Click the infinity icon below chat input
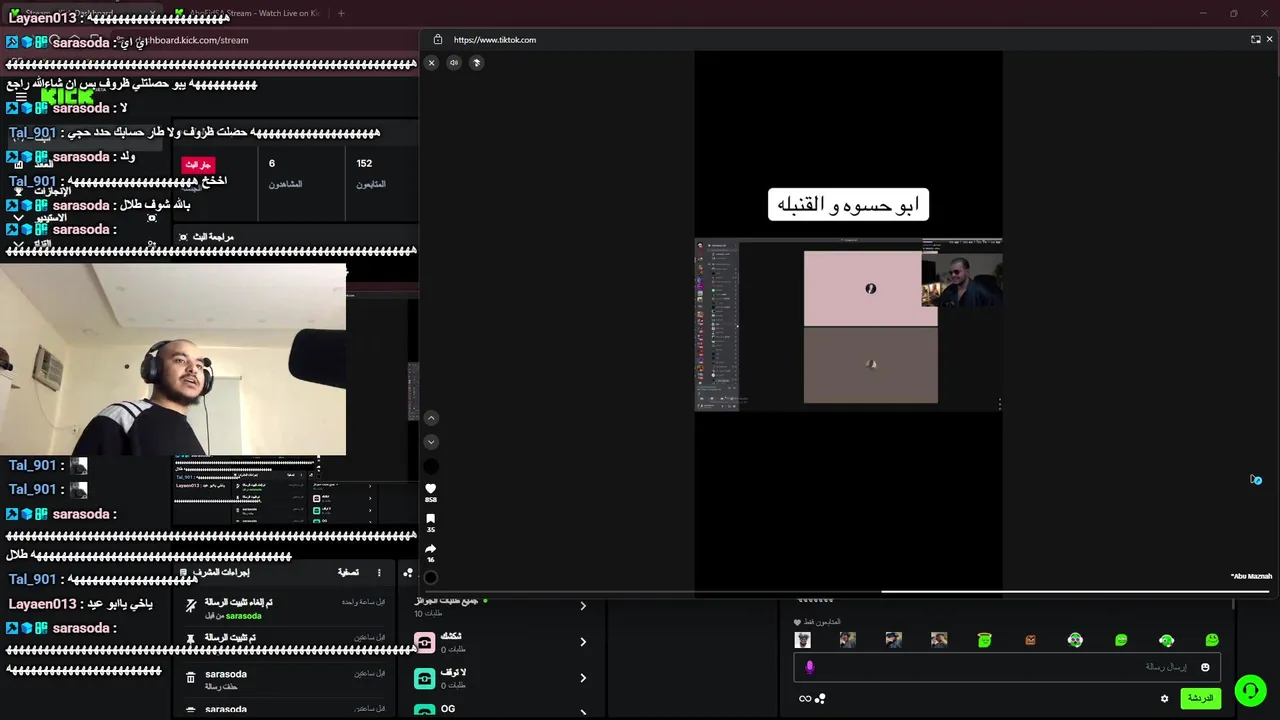Viewport: 1280px width, 720px height. tap(804, 699)
